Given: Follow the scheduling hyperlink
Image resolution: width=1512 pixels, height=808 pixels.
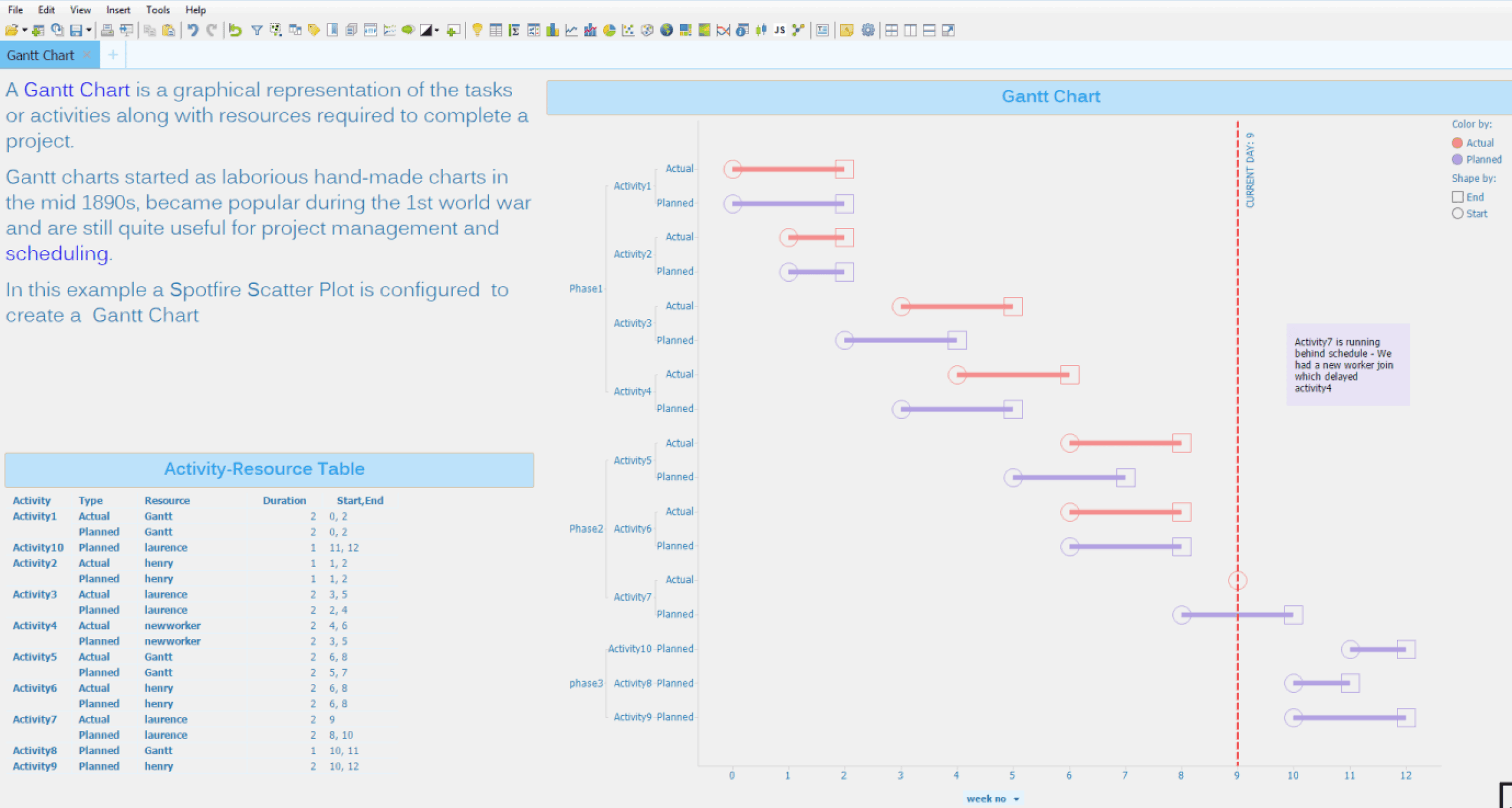Looking at the screenshot, I should [x=57, y=253].
